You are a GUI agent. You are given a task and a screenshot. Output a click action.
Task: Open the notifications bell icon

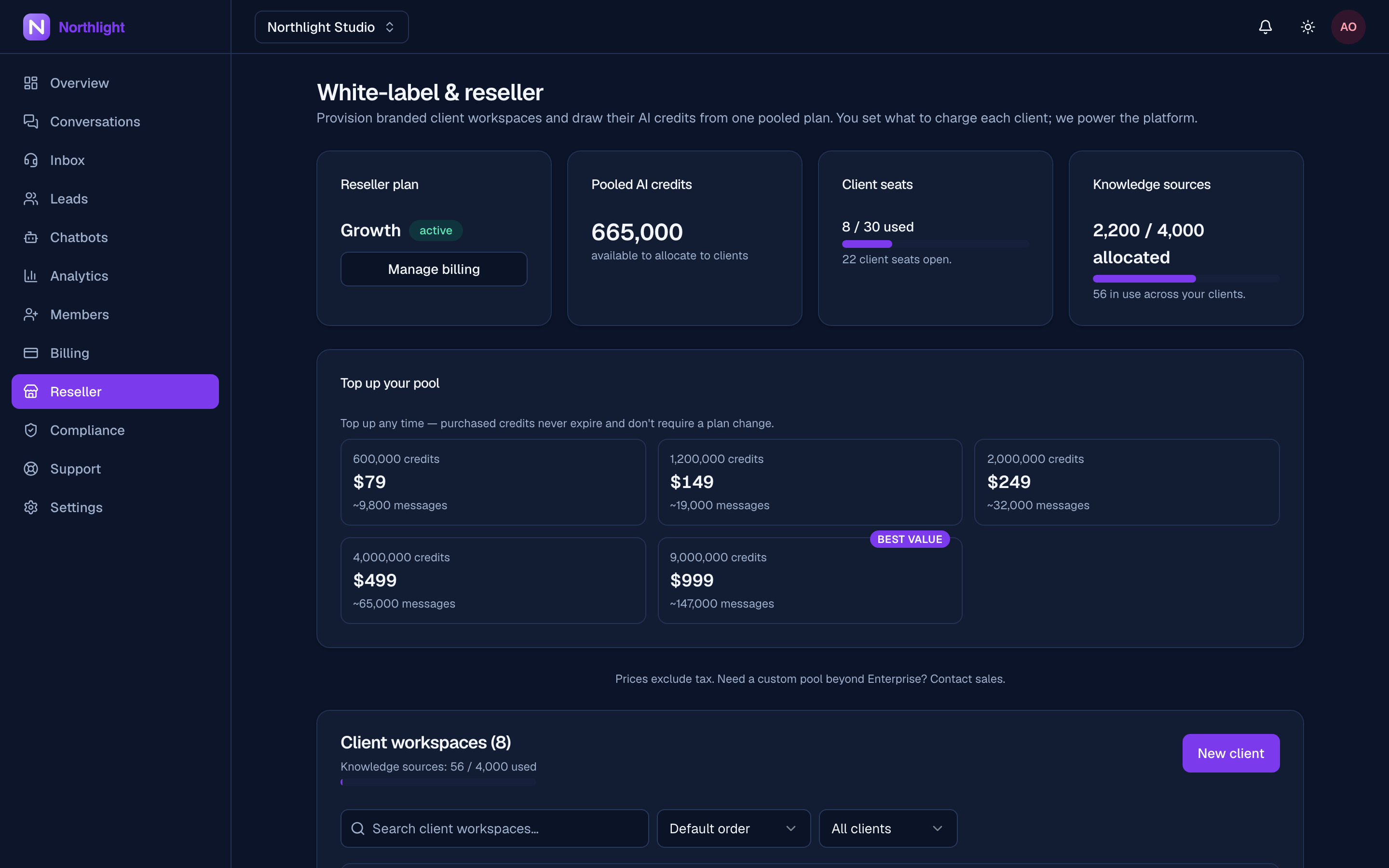tap(1265, 27)
